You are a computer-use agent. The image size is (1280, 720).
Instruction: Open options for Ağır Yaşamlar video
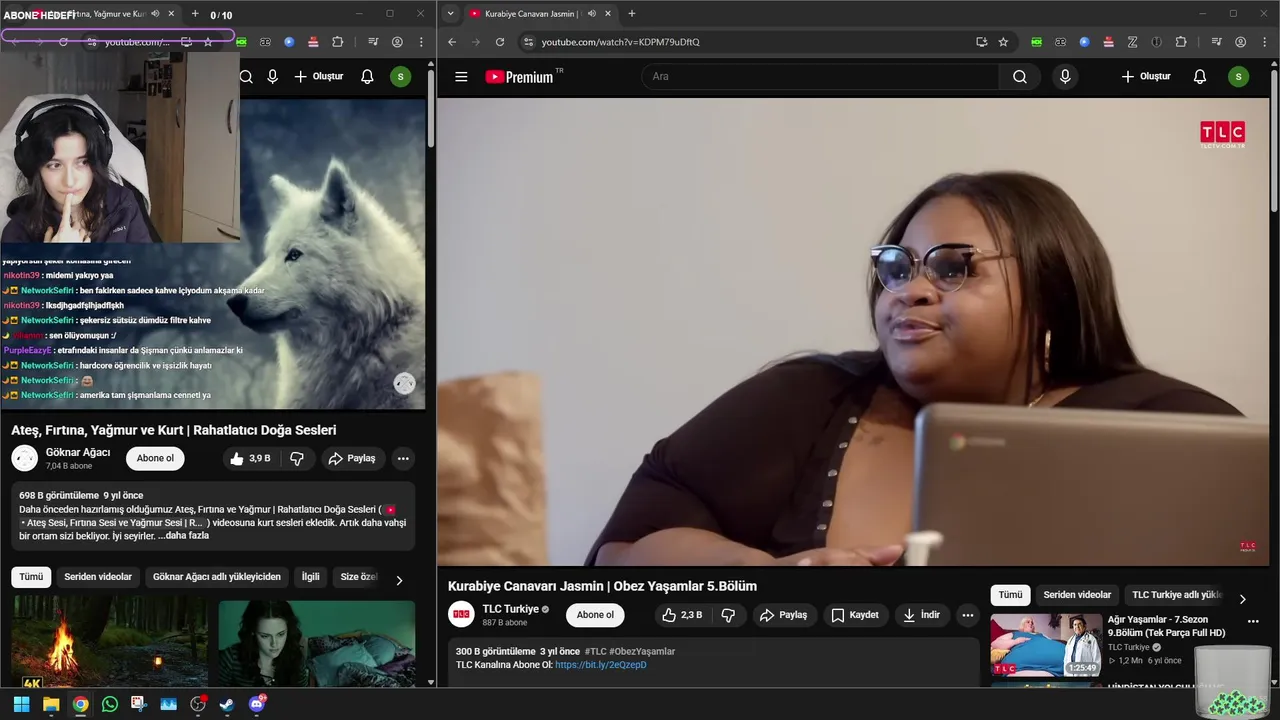[1252, 621]
